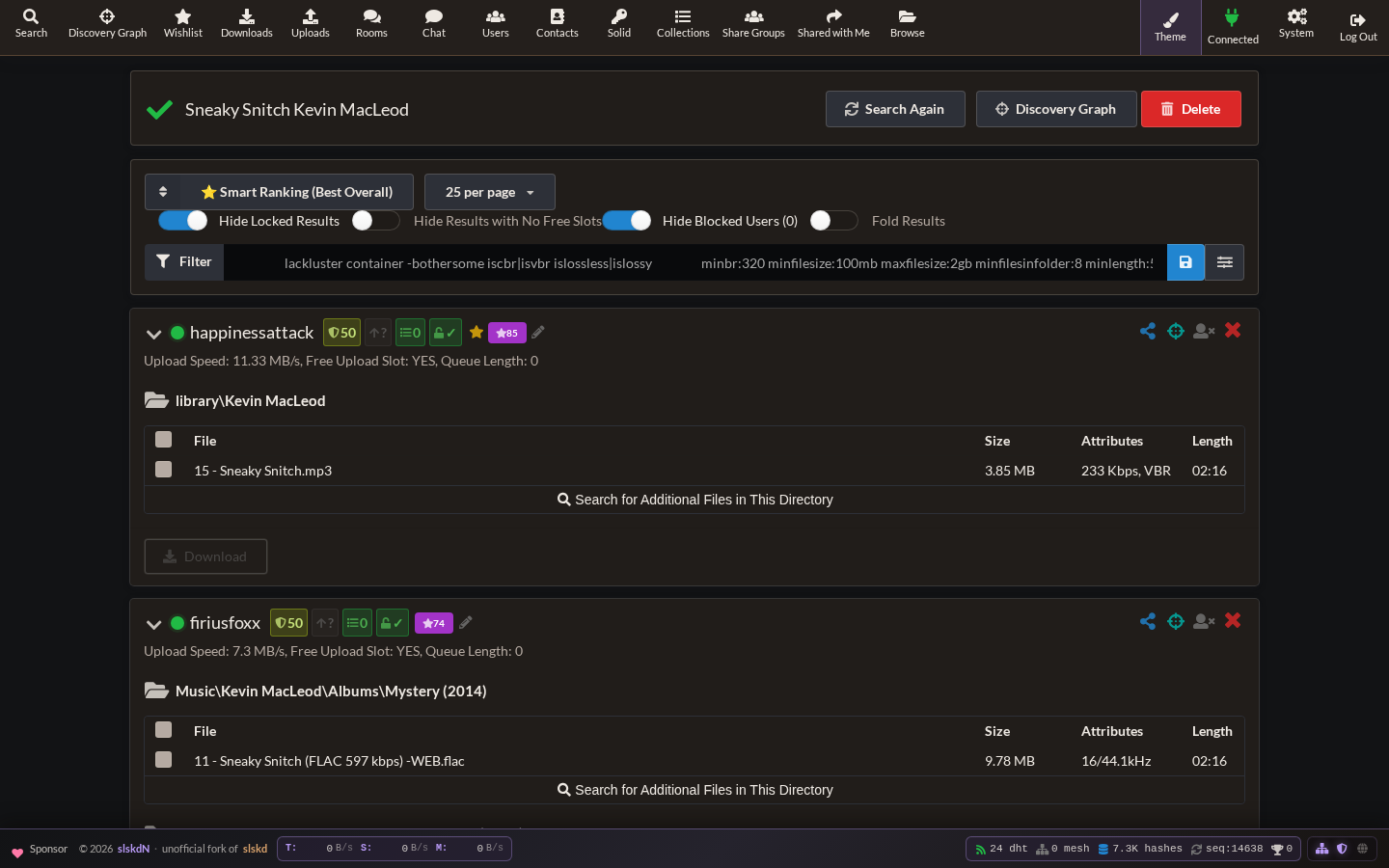Block user firiusfoxx with the user-x icon
The height and width of the screenshot is (868, 1389).
point(1204,621)
